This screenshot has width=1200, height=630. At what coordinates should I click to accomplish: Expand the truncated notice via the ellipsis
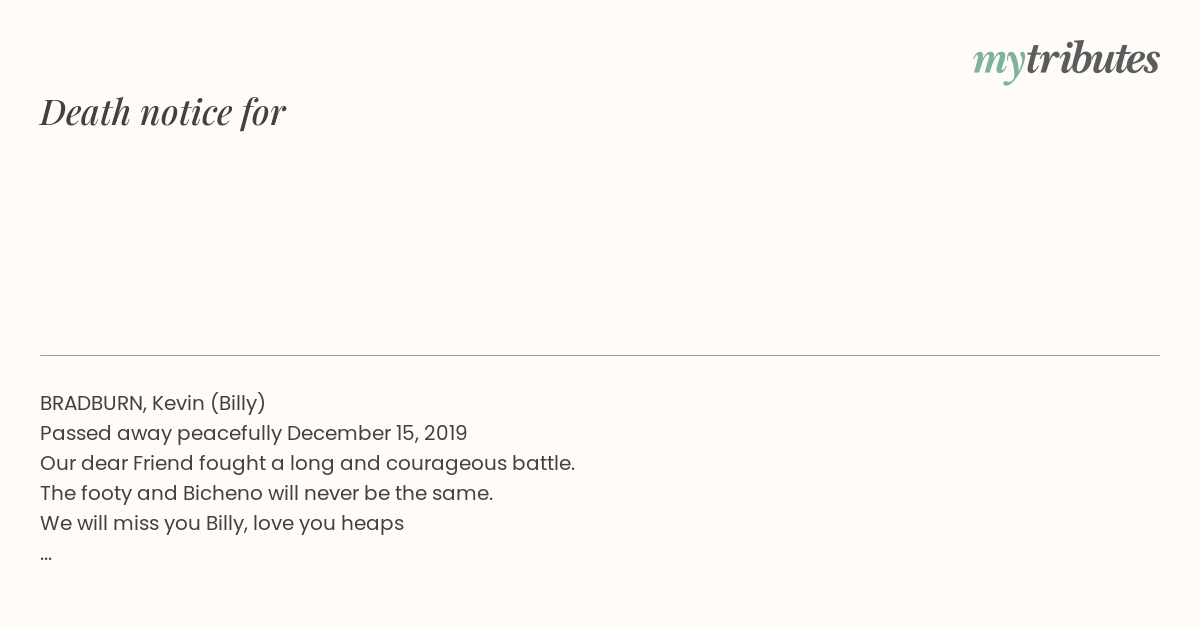point(46,555)
